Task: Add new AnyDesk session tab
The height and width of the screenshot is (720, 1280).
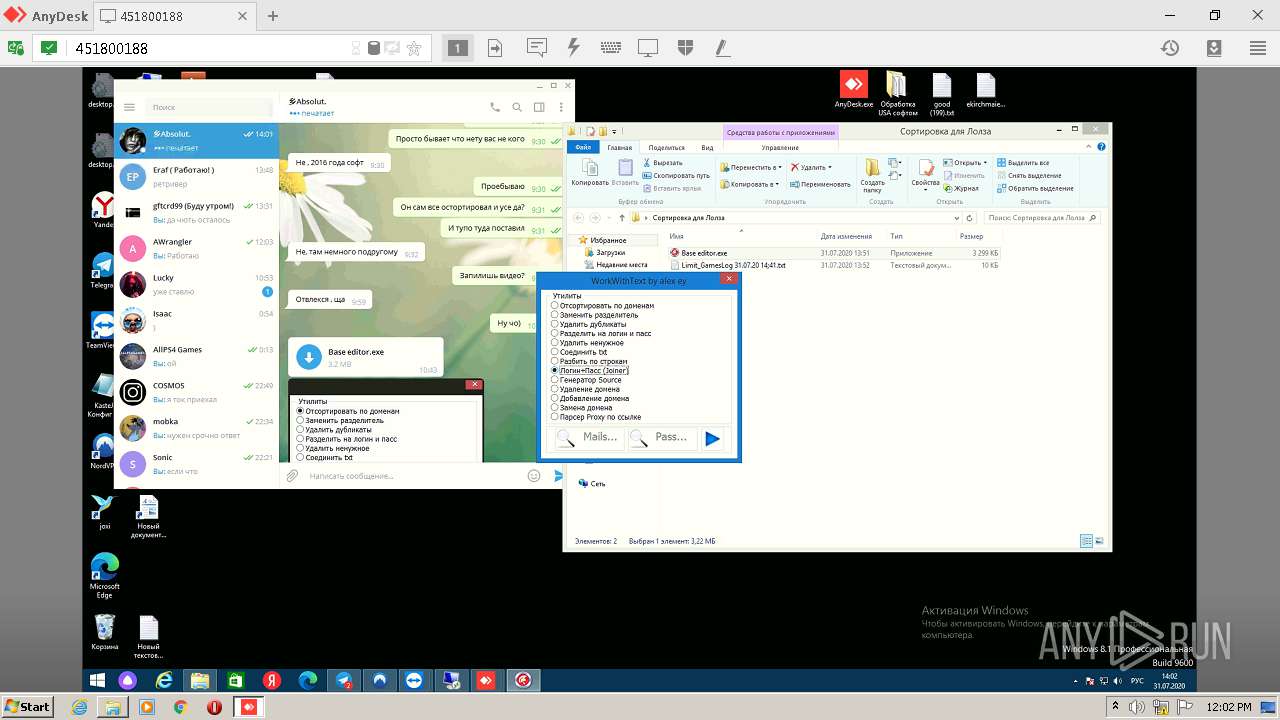Action: click(272, 16)
